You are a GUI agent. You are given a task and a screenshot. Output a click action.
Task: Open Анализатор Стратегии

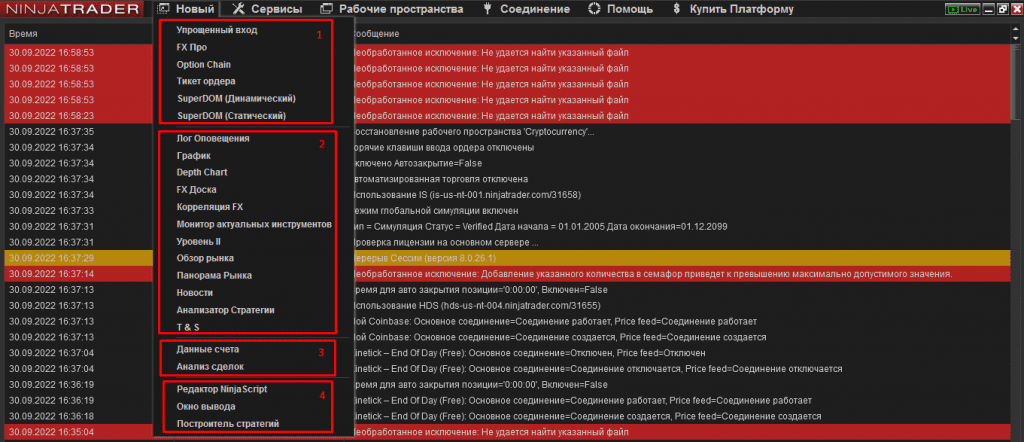pyautogui.click(x=225, y=309)
